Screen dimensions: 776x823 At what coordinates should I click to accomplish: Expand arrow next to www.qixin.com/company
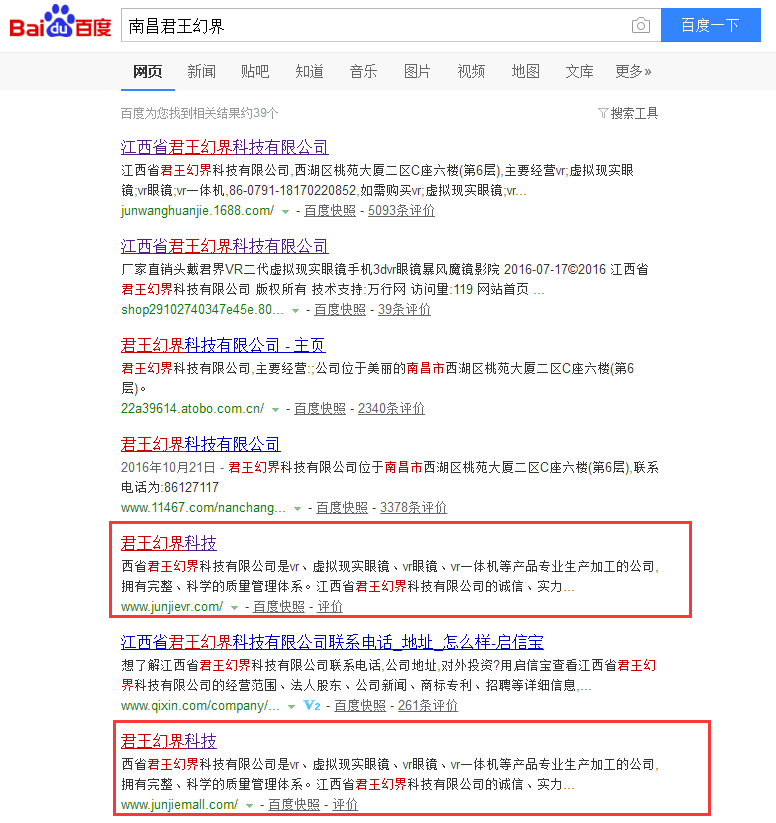click(291, 707)
